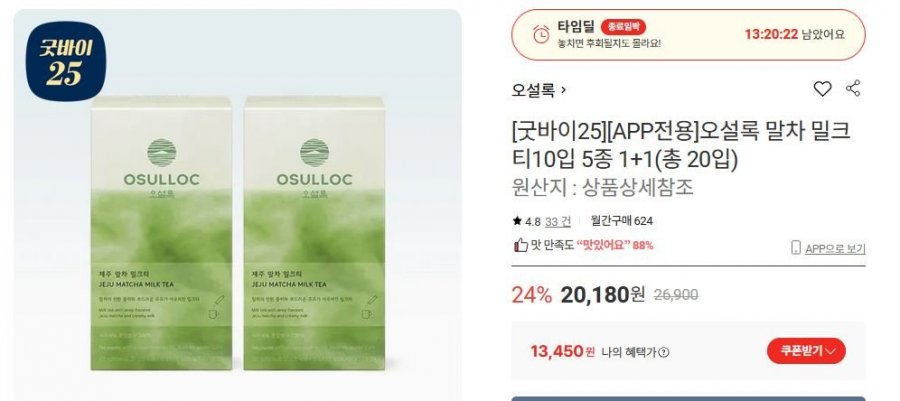Expand the 쿠폰받기 coupon dropdown

pos(806,351)
